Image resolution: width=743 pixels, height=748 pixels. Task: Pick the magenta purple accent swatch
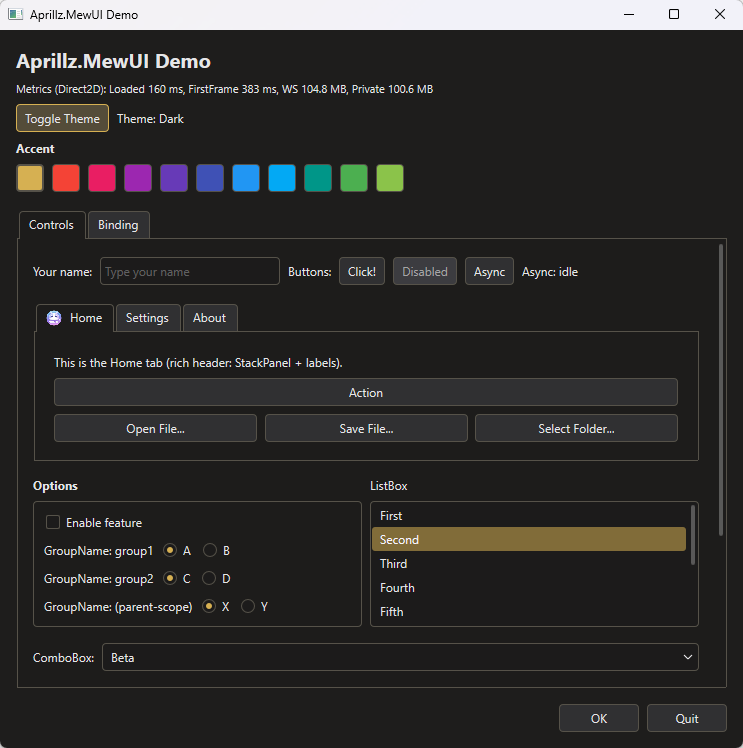tap(138, 178)
